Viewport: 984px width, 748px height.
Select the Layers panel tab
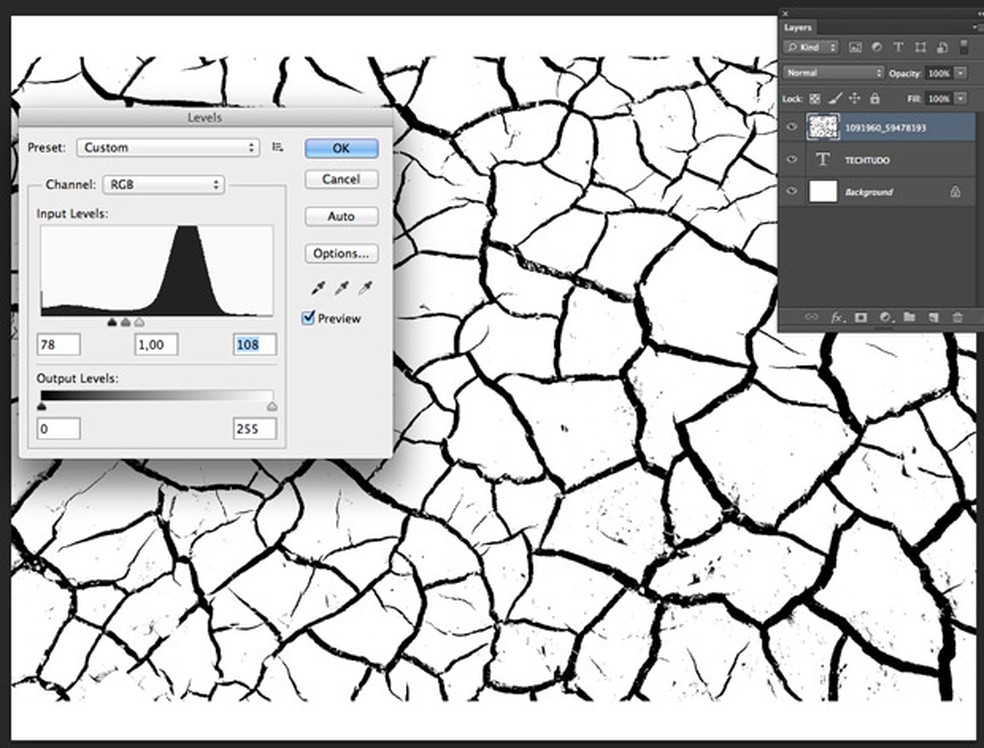798,27
